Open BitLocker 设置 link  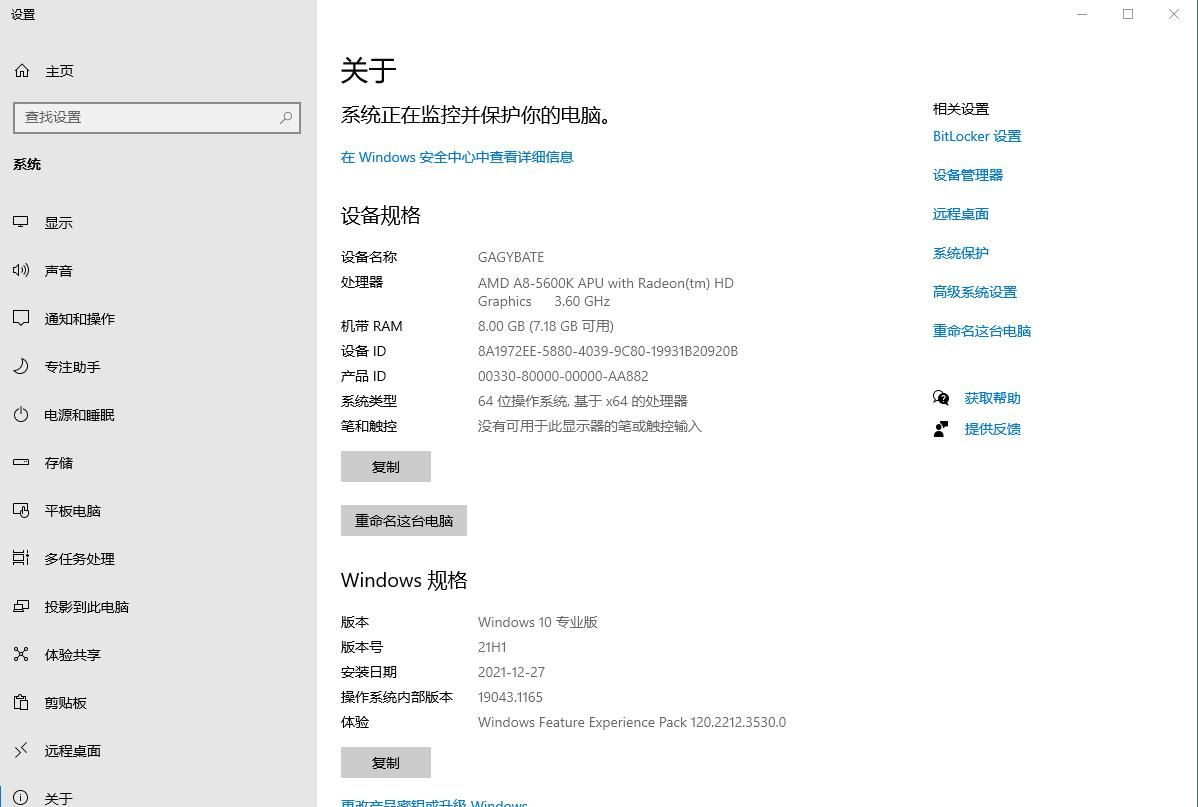(976, 136)
